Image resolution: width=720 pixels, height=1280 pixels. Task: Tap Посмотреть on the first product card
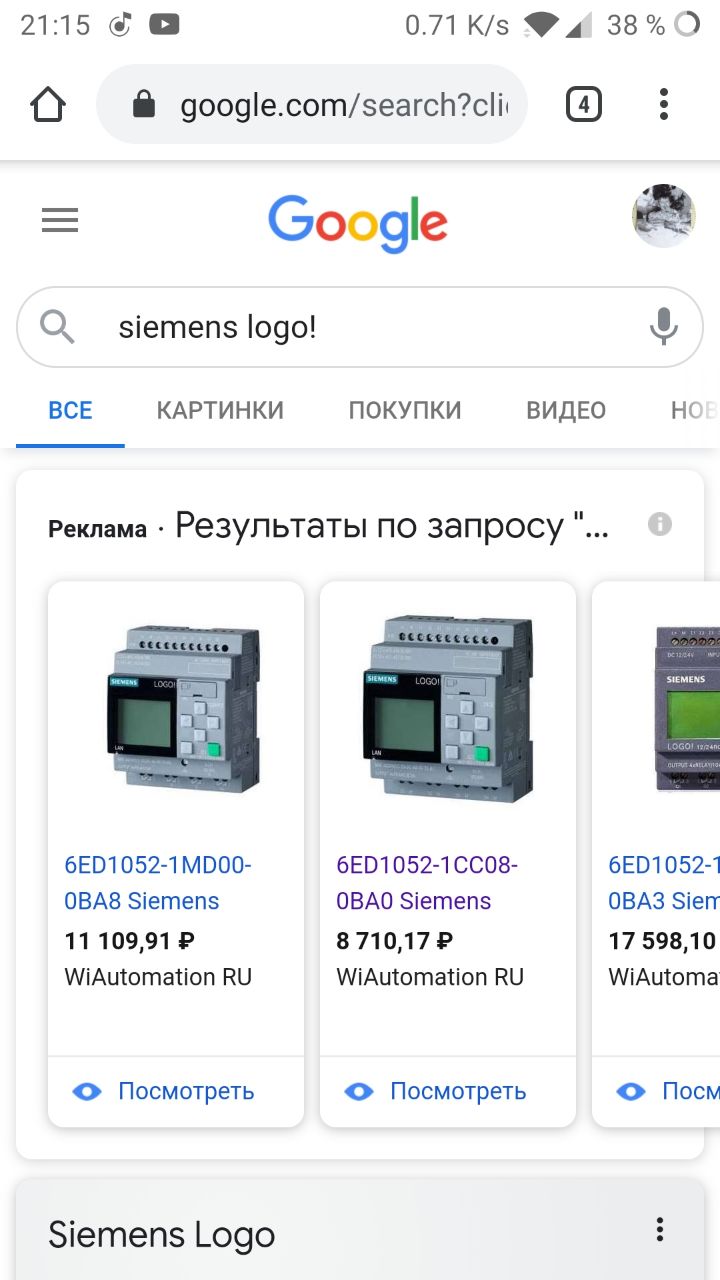[x=164, y=1091]
